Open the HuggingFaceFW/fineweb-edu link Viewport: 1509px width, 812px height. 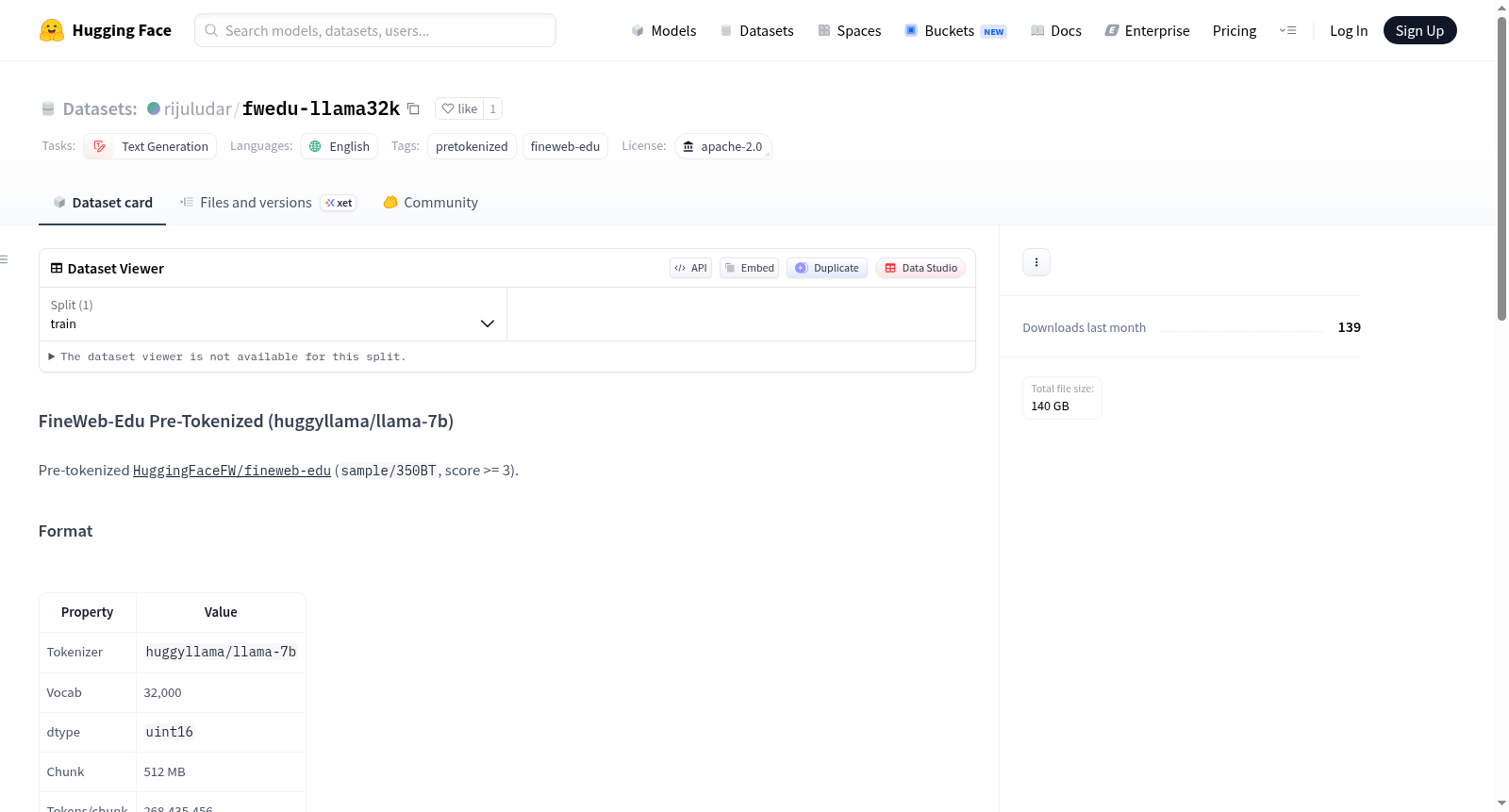pos(232,471)
